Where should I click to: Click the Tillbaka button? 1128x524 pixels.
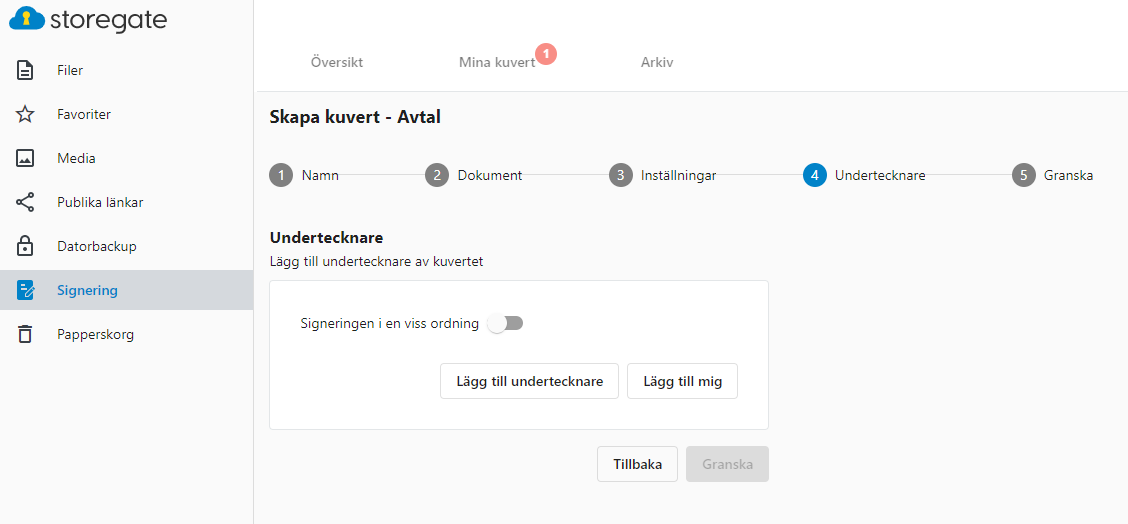pos(637,464)
